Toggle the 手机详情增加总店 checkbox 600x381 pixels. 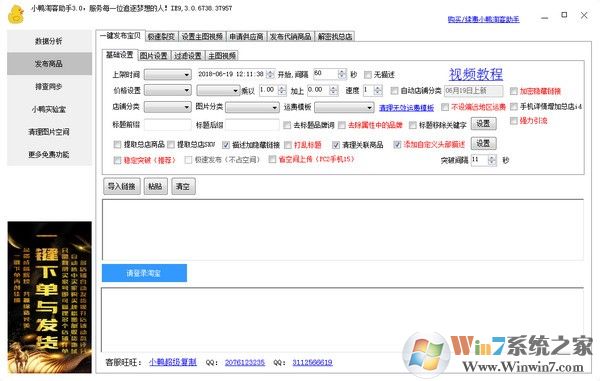[x=514, y=106]
